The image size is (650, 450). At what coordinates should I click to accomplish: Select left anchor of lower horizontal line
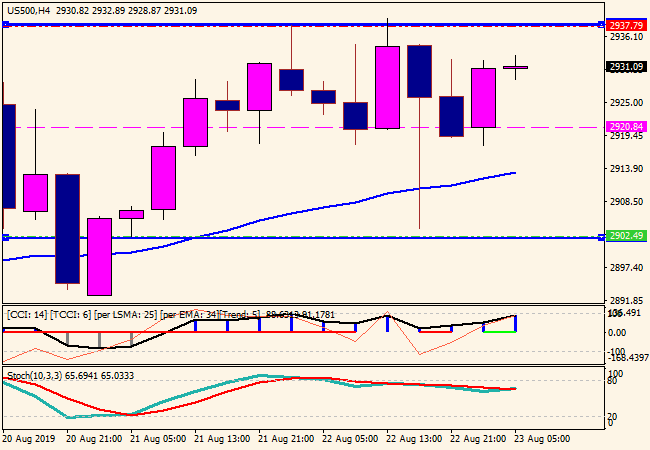[6, 237]
